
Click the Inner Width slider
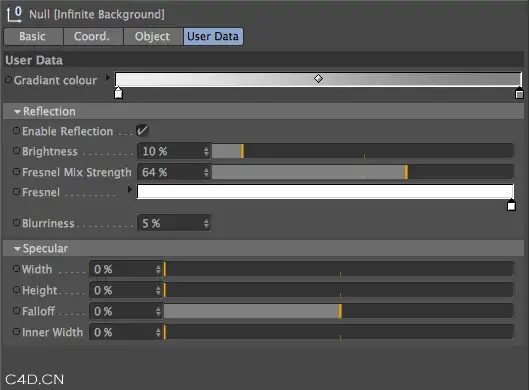pyautogui.click(x=339, y=332)
